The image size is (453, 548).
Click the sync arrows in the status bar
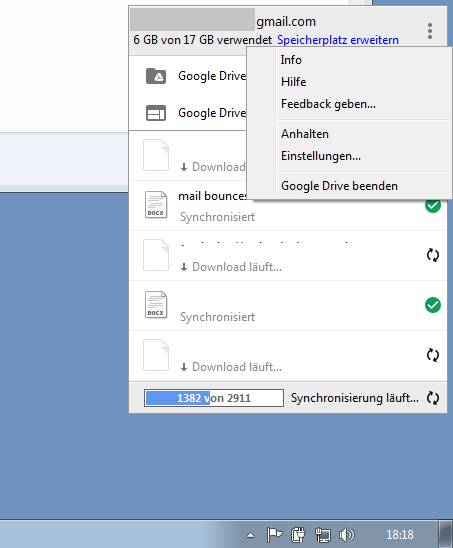(433, 398)
